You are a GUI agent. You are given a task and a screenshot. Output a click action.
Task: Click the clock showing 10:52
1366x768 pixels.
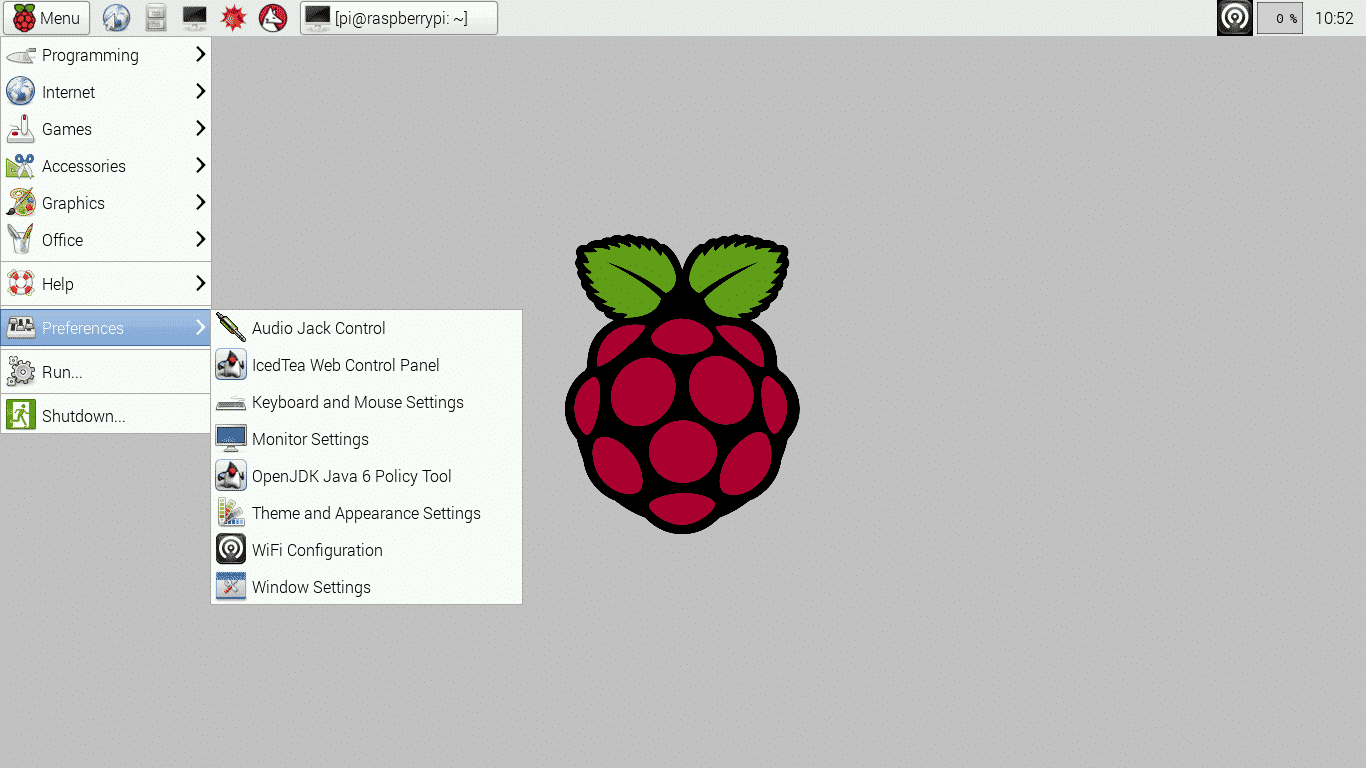(1334, 18)
